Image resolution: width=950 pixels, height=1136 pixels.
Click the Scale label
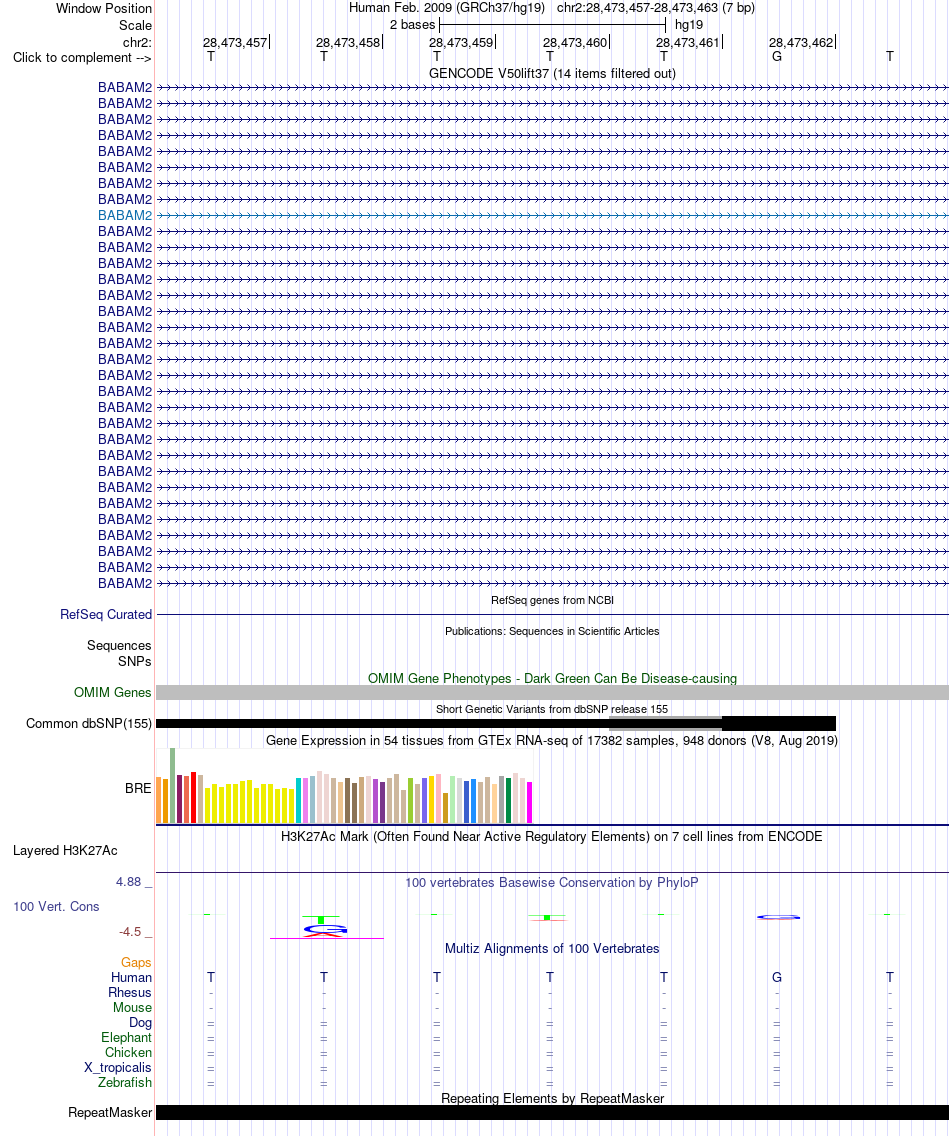(x=136, y=25)
